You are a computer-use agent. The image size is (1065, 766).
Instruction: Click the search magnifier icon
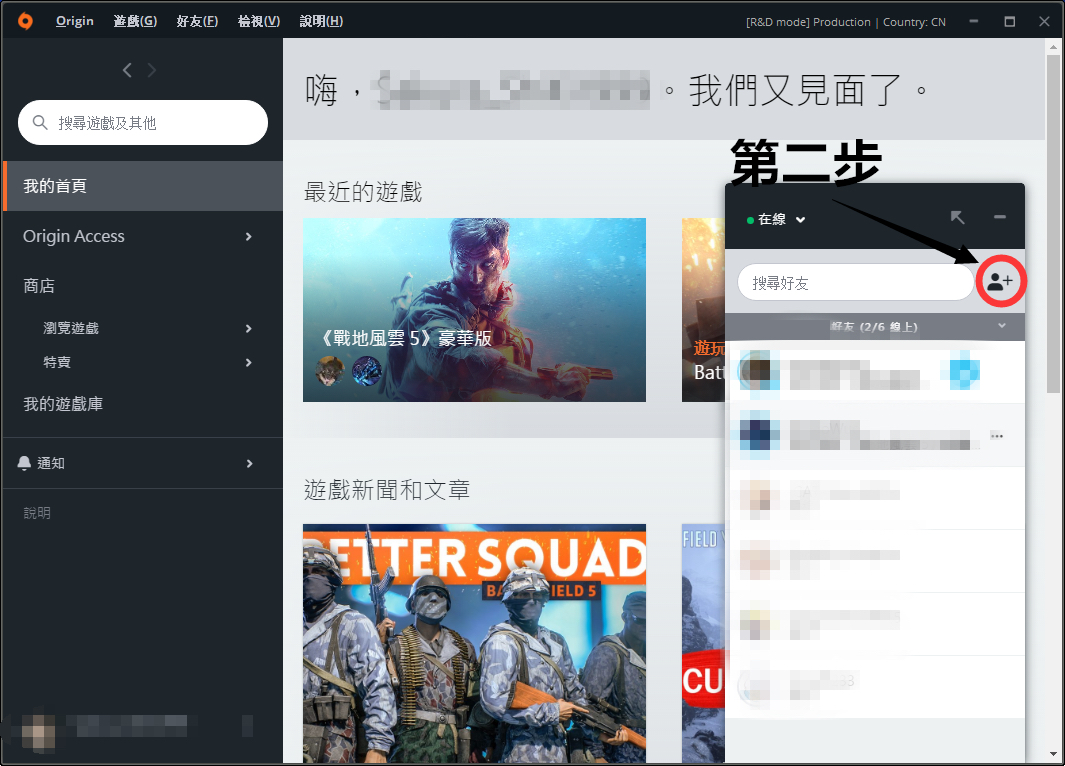pyautogui.click(x=40, y=122)
